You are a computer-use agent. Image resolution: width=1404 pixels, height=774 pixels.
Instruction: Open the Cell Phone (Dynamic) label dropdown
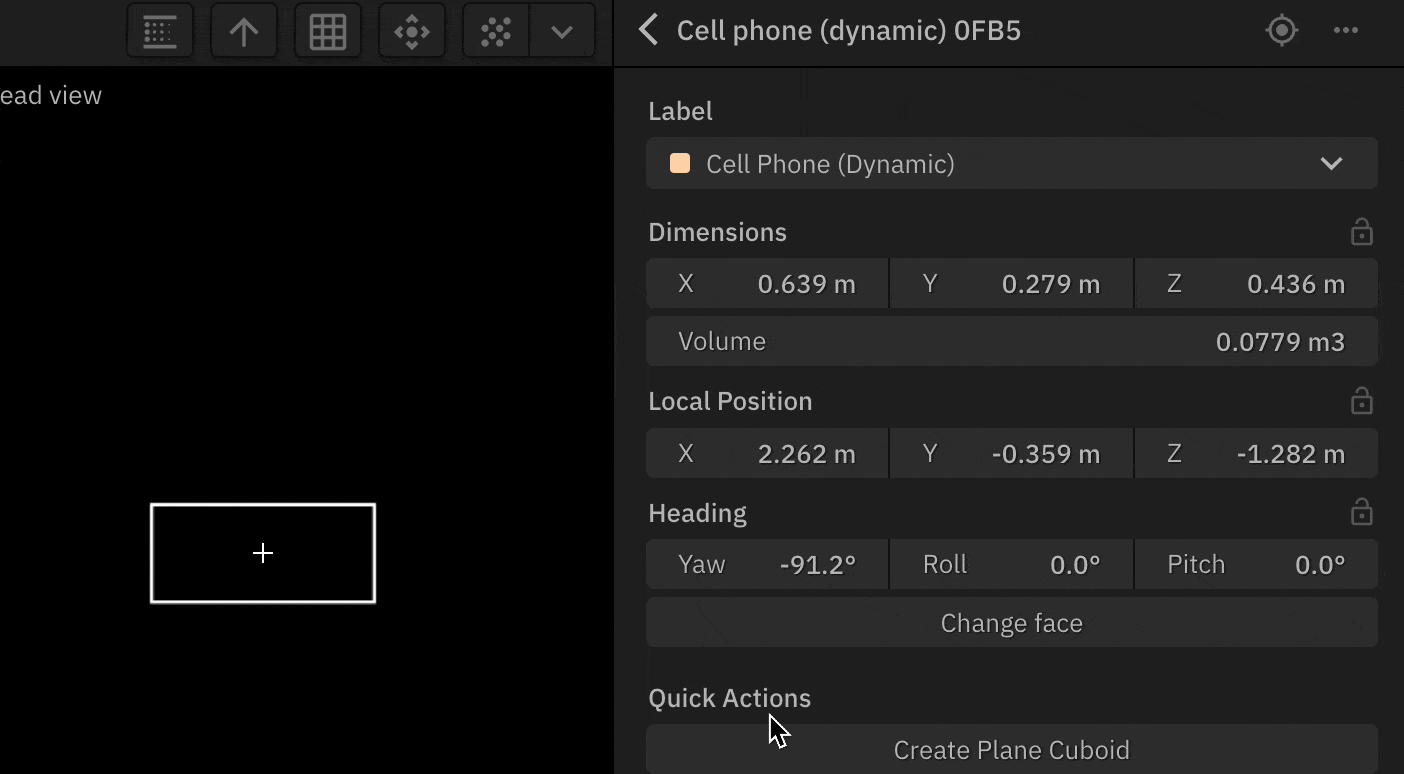[1011, 164]
